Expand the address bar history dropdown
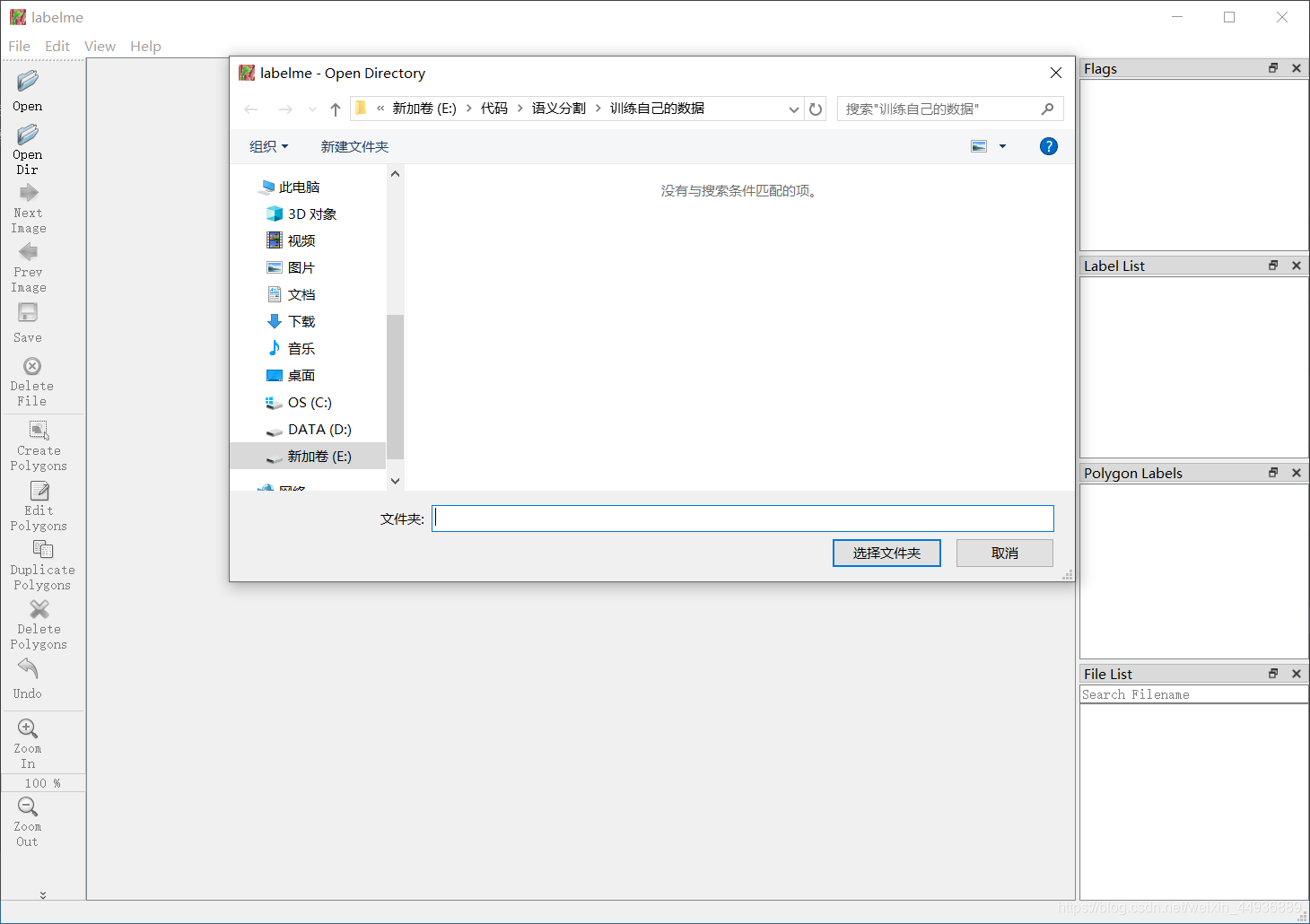This screenshot has height=924, width=1310. click(793, 109)
